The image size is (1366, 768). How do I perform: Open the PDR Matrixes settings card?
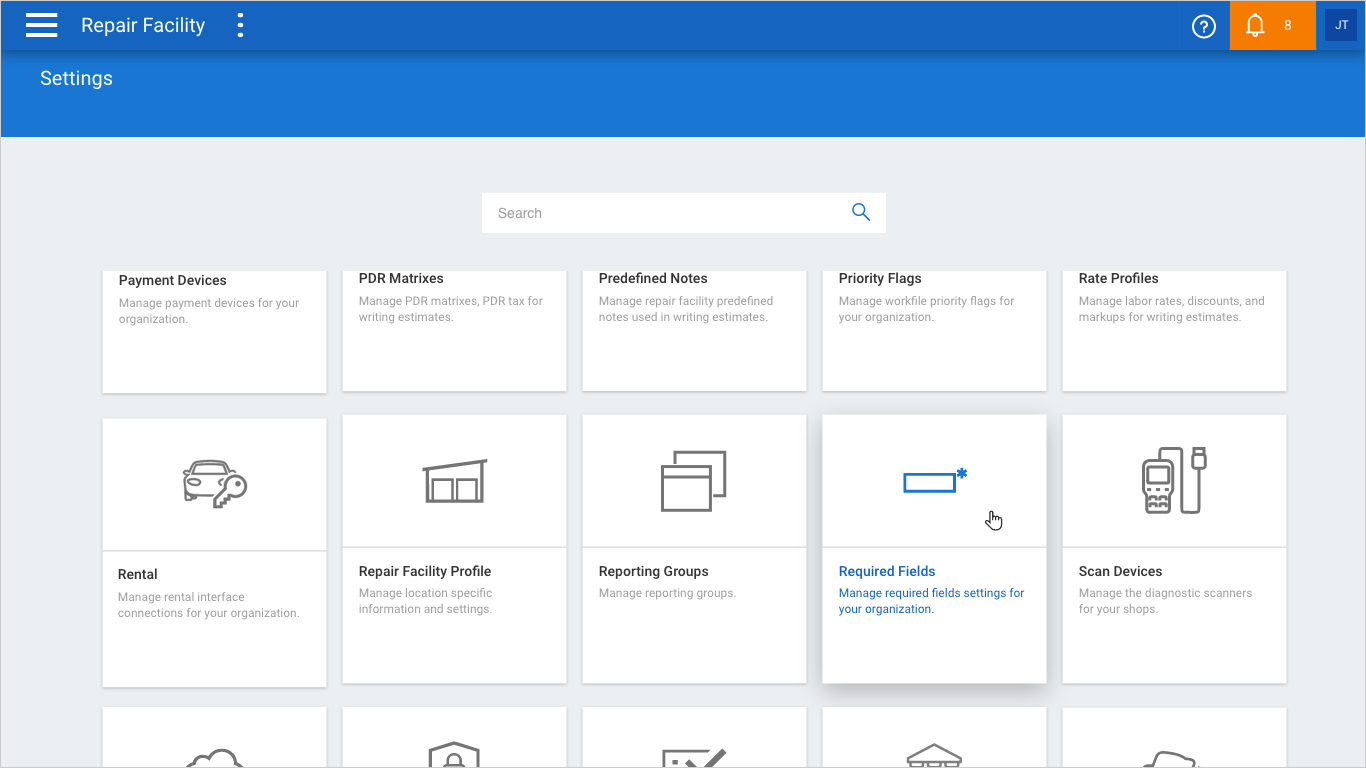[454, 331]
